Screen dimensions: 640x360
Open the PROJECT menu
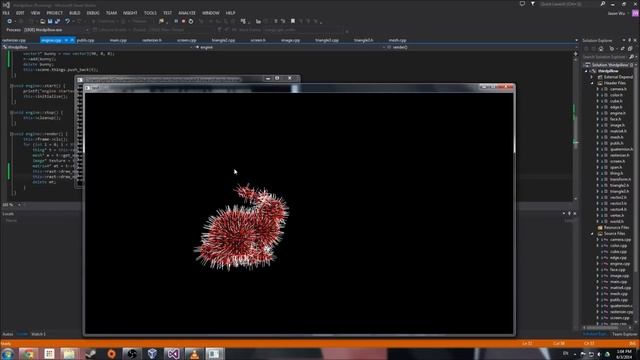pos(54,13)
